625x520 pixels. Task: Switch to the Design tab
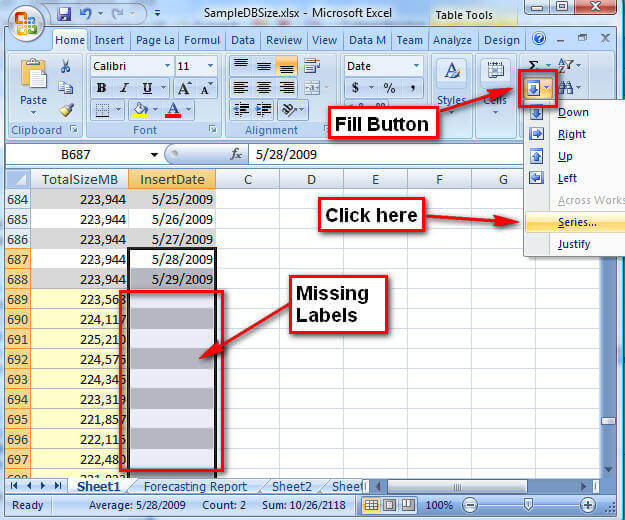[502, 40]
